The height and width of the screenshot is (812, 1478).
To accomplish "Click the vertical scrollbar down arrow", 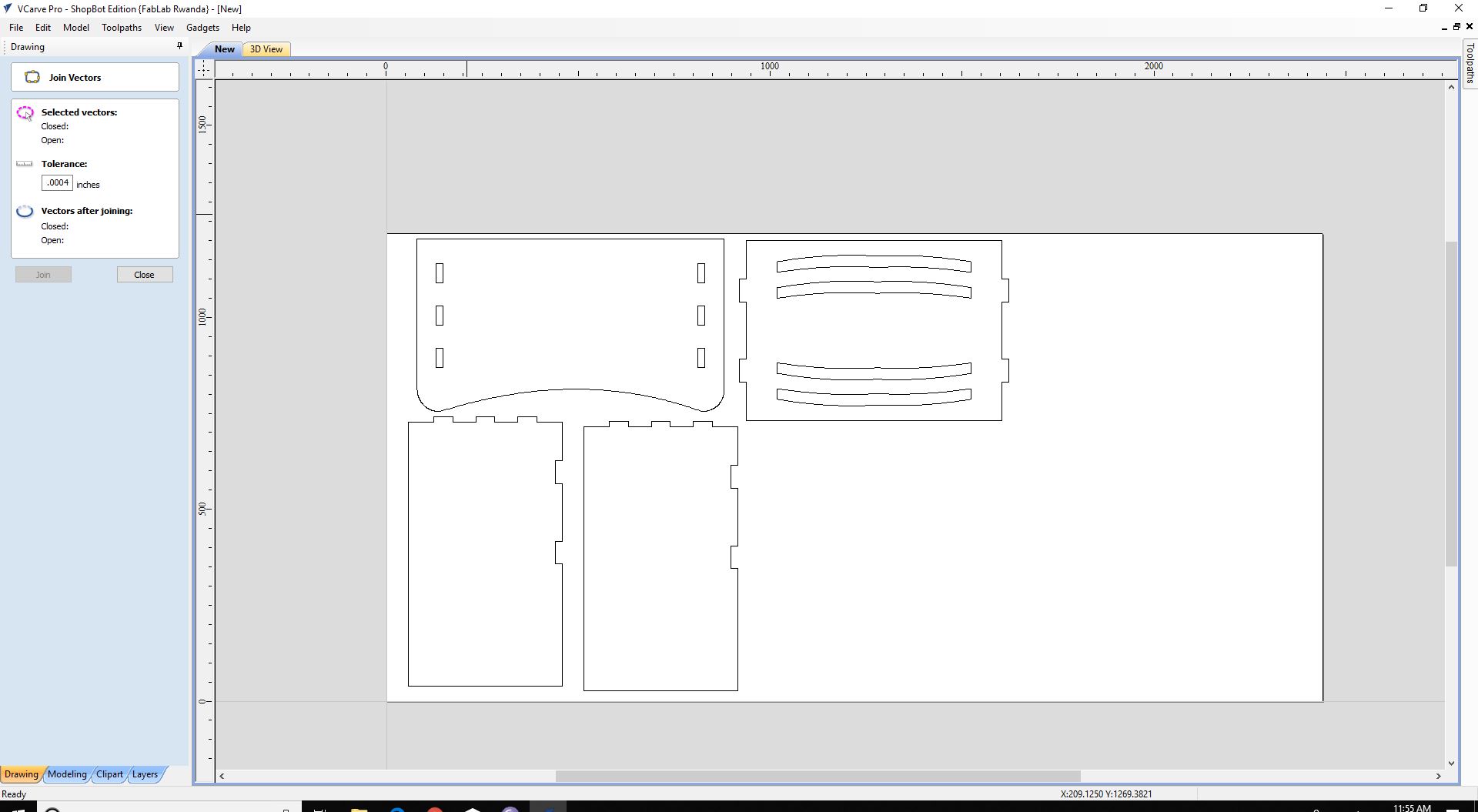I will tap(1451, 764).
